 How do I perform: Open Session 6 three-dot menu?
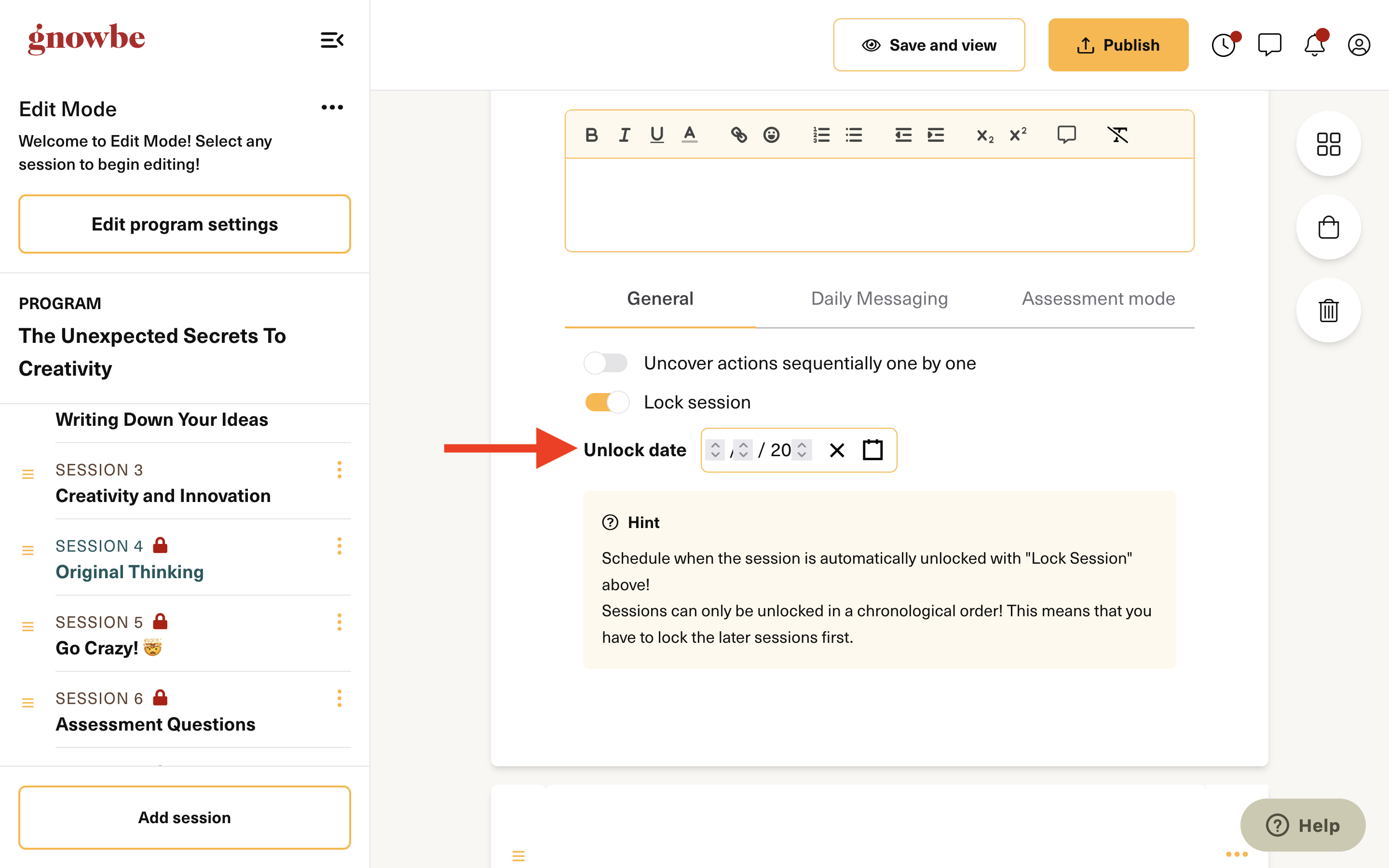point(339,698)
